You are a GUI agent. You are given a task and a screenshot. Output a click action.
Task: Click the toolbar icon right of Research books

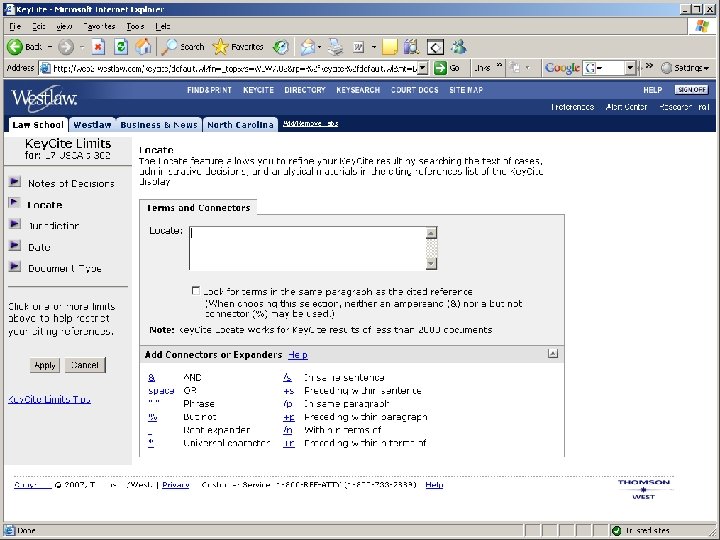[x=435, y=47]
